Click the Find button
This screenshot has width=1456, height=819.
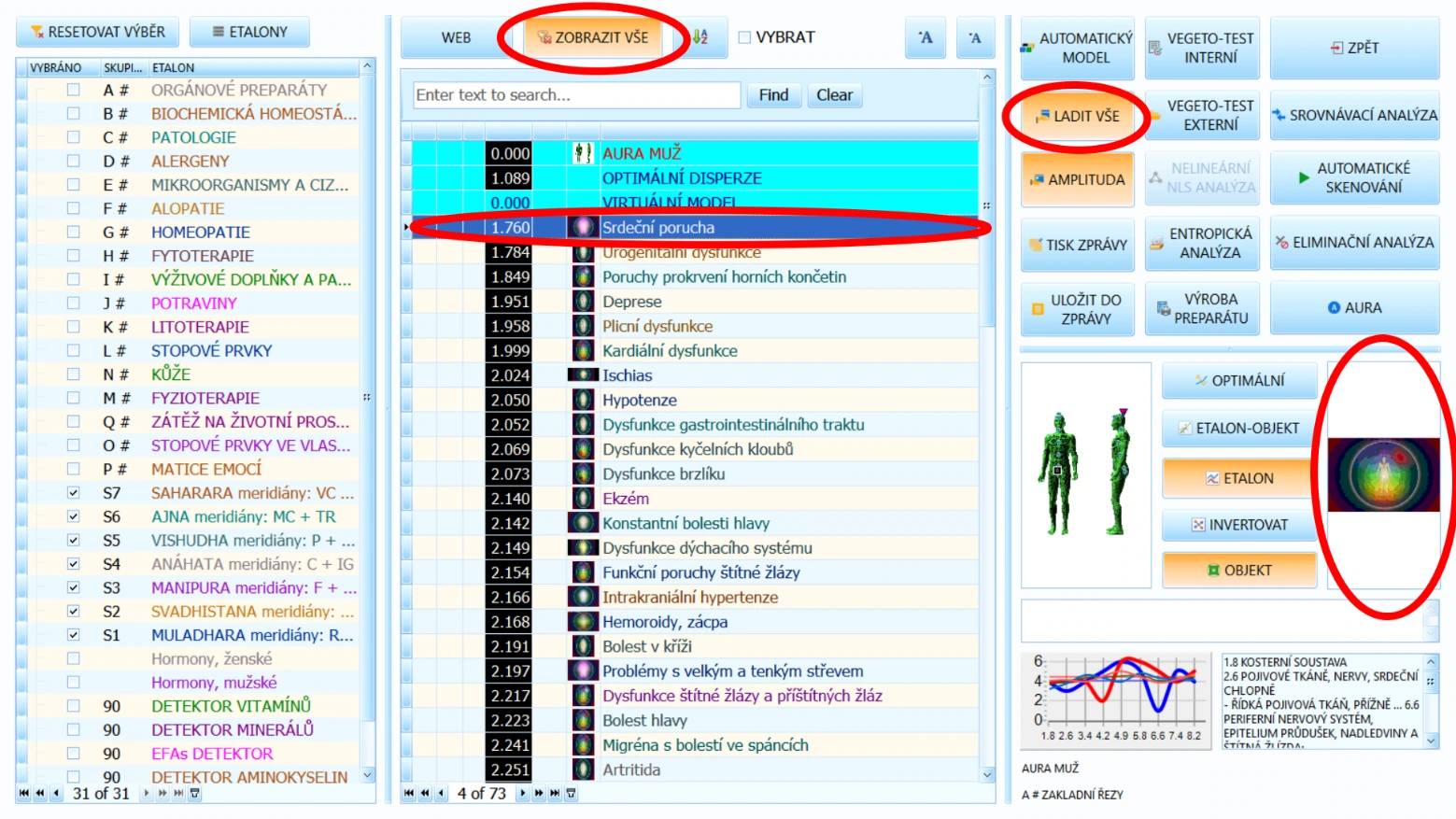[773, 95]
